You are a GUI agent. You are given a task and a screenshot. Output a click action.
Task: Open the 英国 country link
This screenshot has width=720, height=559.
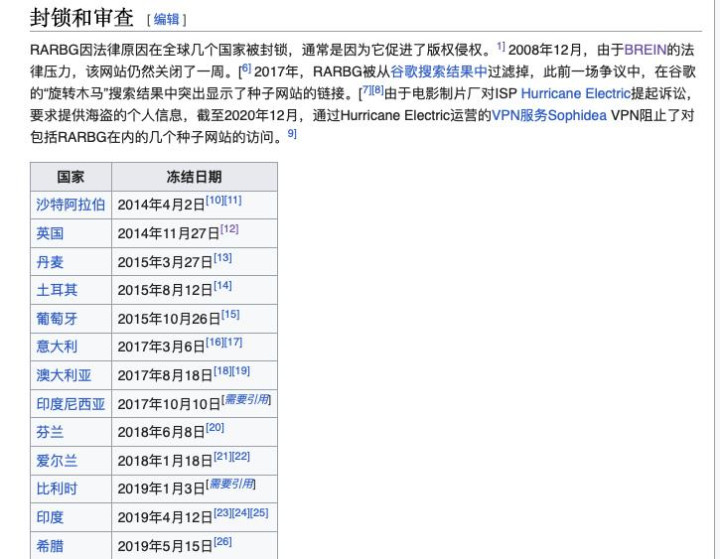[50, 233]
